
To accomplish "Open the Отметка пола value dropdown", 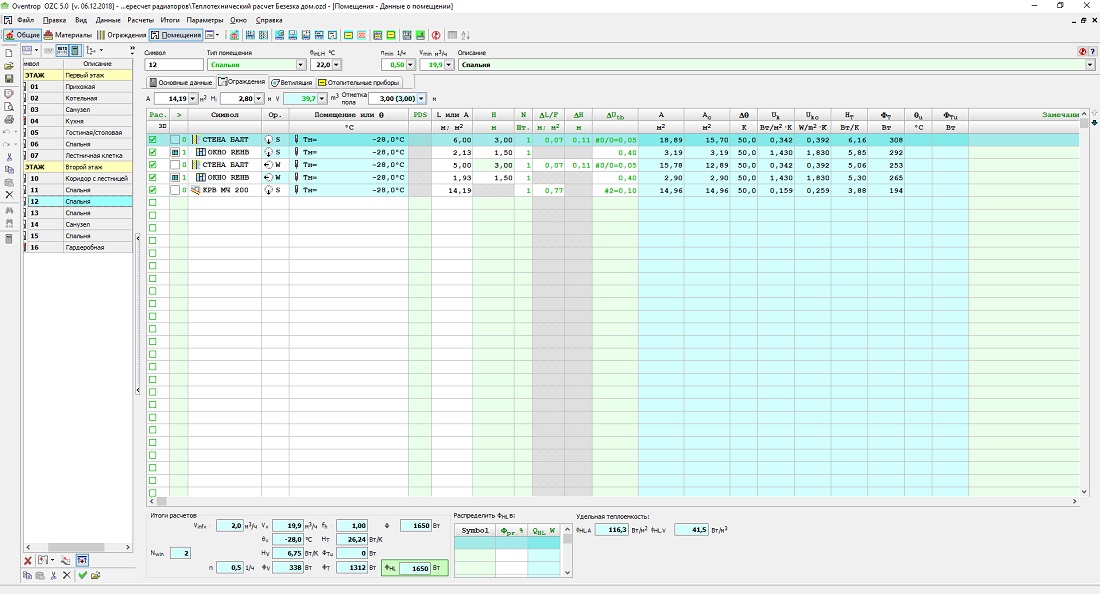I will 422,99.
